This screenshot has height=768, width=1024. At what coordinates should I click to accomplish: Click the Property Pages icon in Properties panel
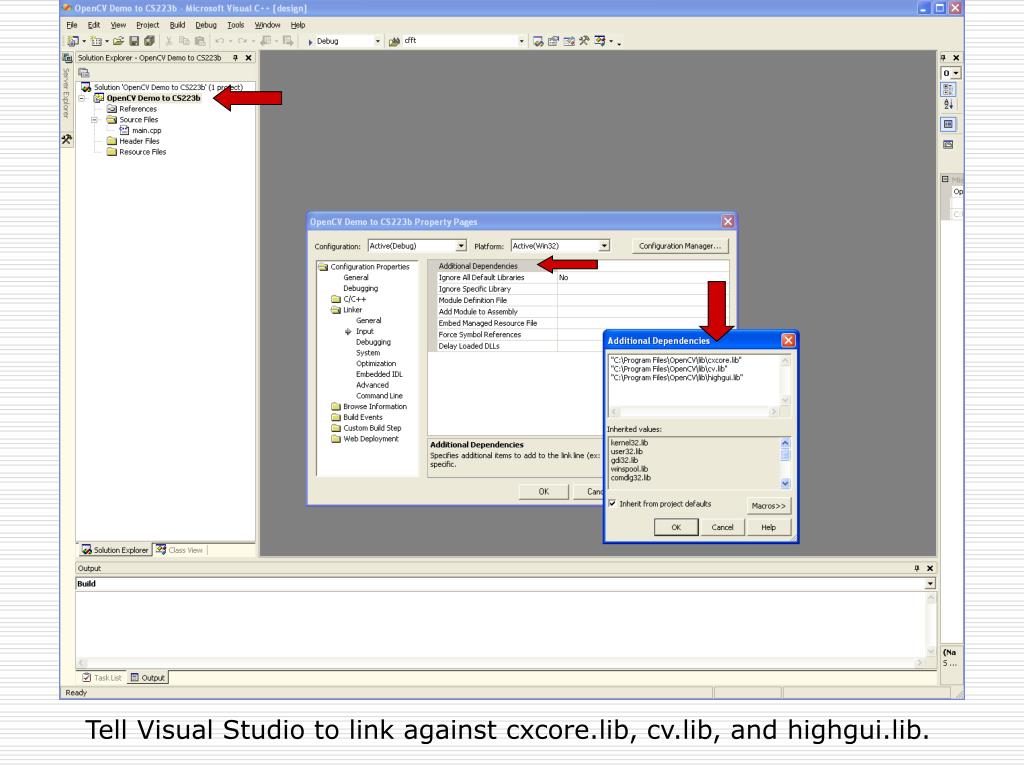point(948,145)
